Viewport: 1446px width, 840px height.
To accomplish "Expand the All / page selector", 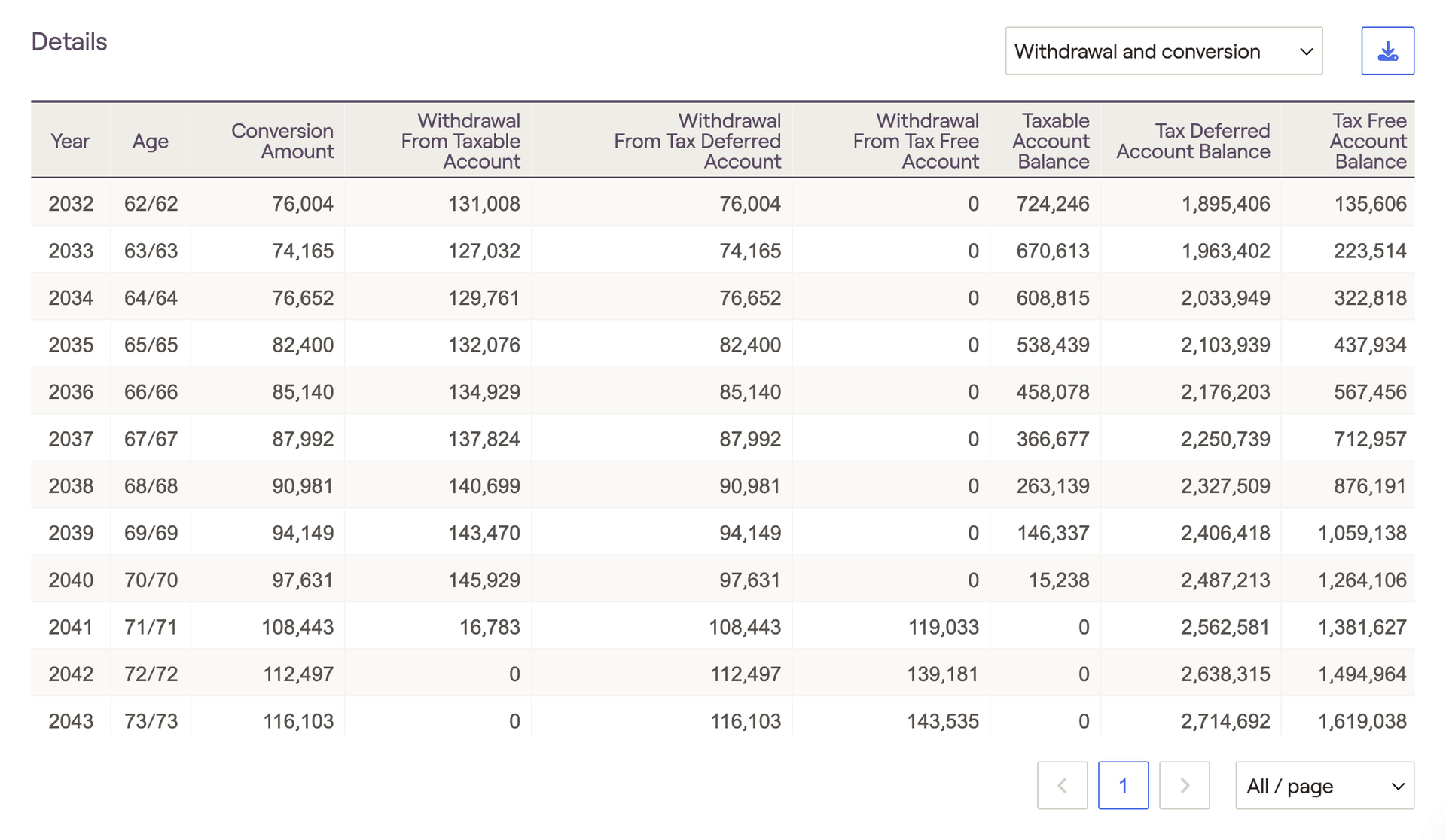I will coord(1324,786).
